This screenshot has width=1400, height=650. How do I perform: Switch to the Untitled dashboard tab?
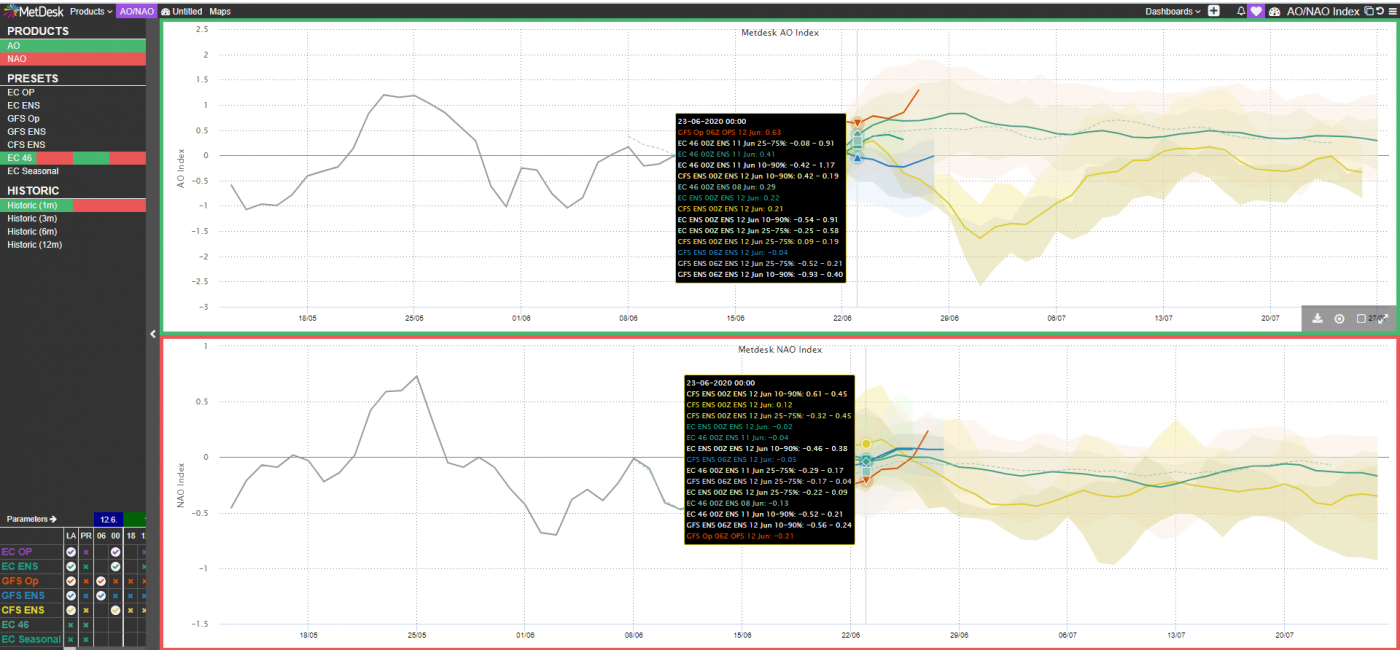pos(181,11)
